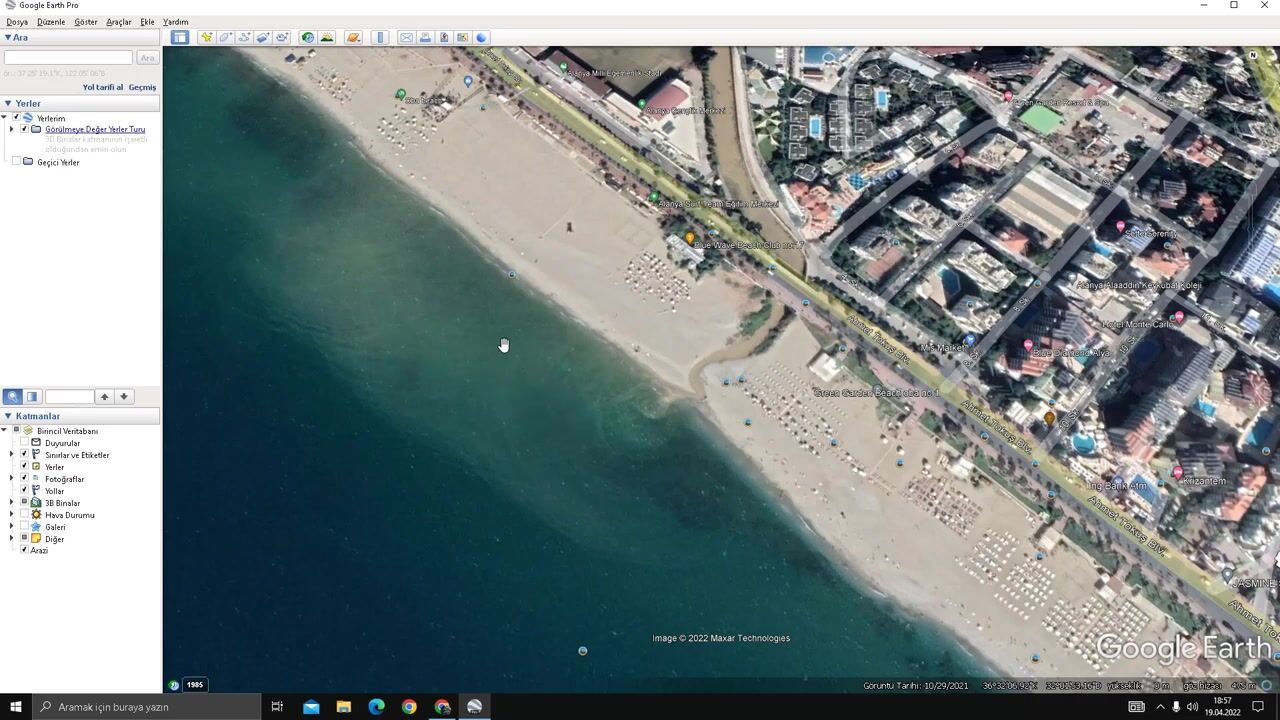Click the Add Placemark pushpin icon
This screenshot has width=1280, height=720.
pos(206,37)
